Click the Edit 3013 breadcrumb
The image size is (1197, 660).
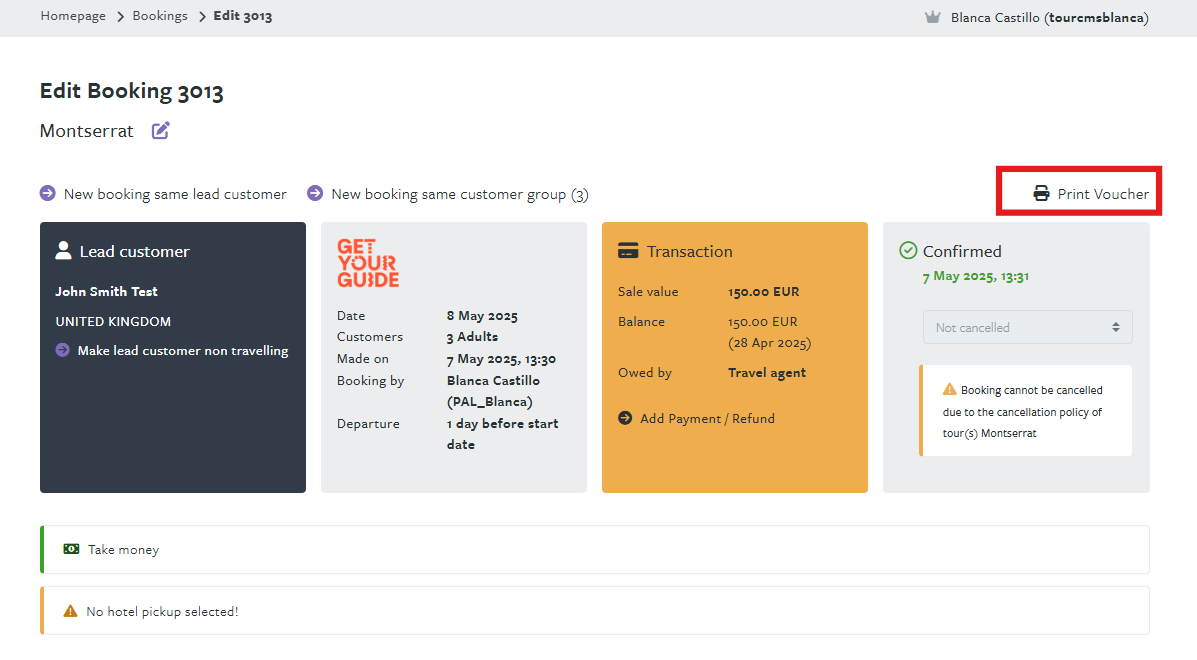click(x=243, y=16)
